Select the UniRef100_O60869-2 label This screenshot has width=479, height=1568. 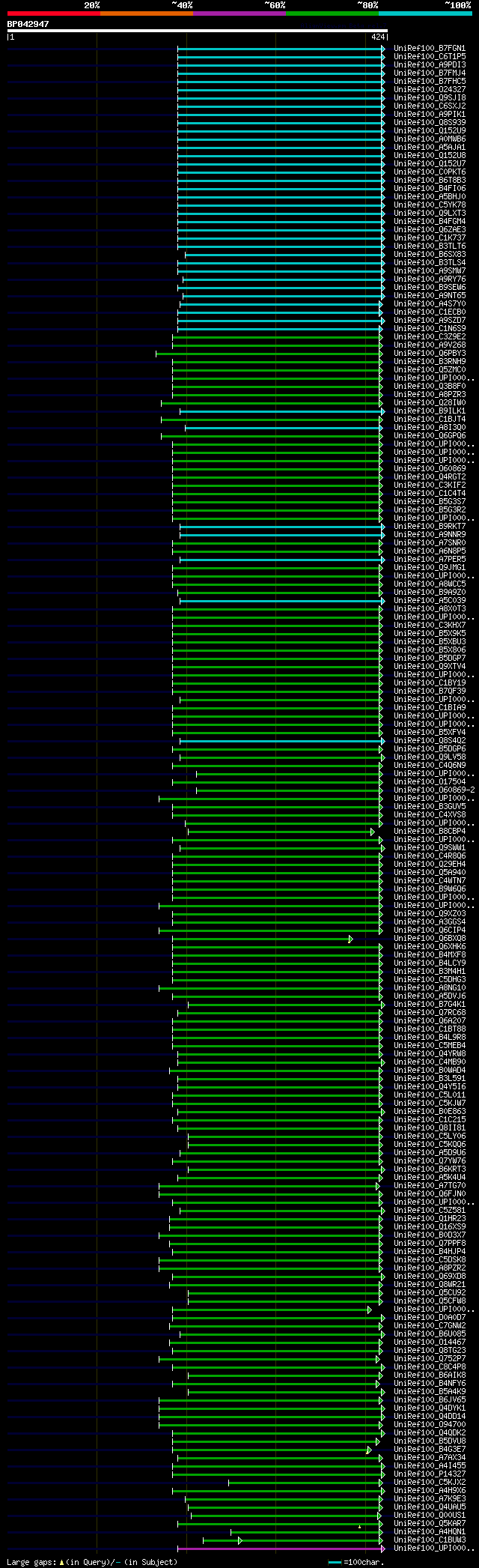[x=434, y=790]
